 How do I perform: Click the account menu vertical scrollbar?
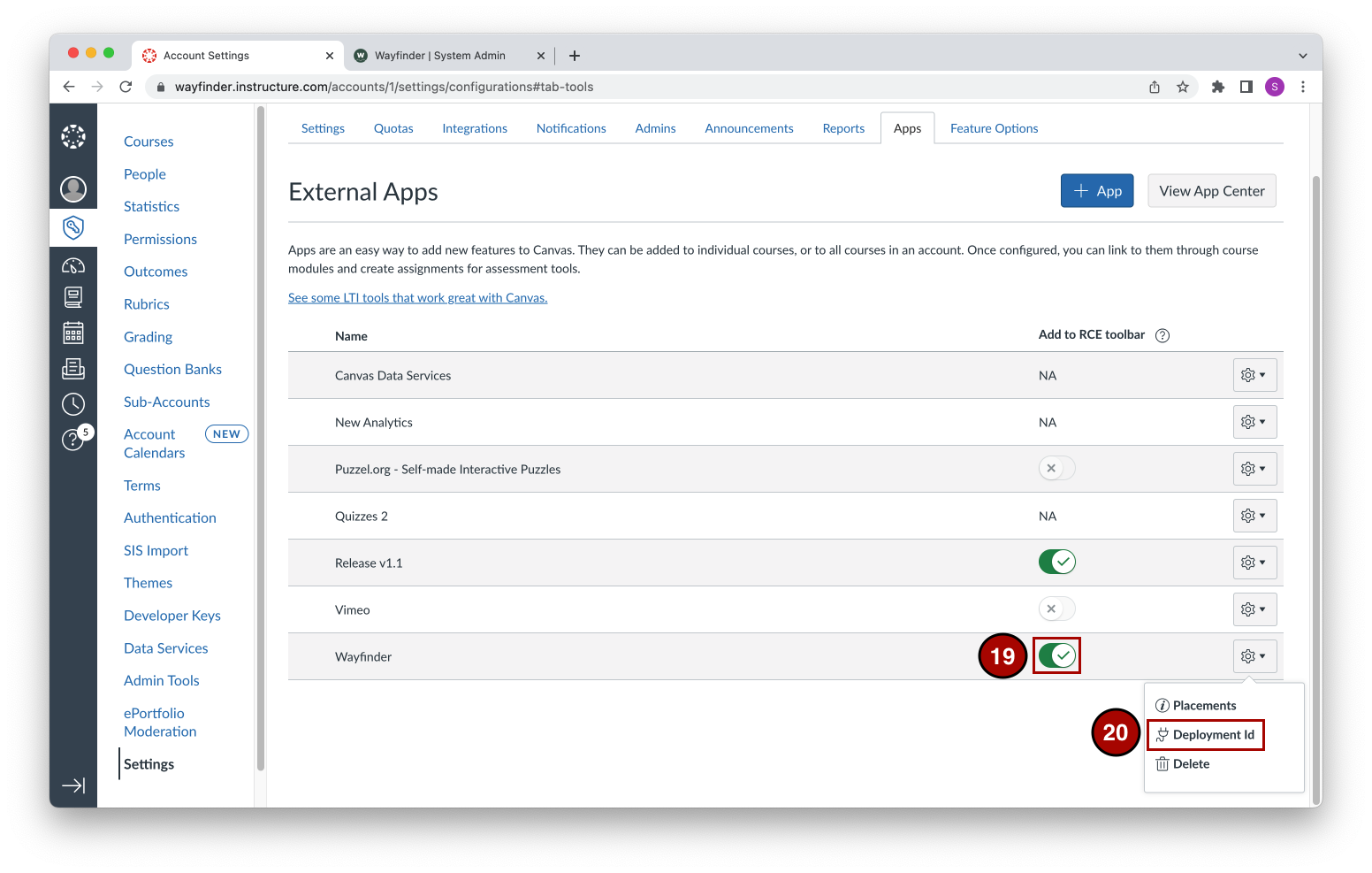(260, 438)
